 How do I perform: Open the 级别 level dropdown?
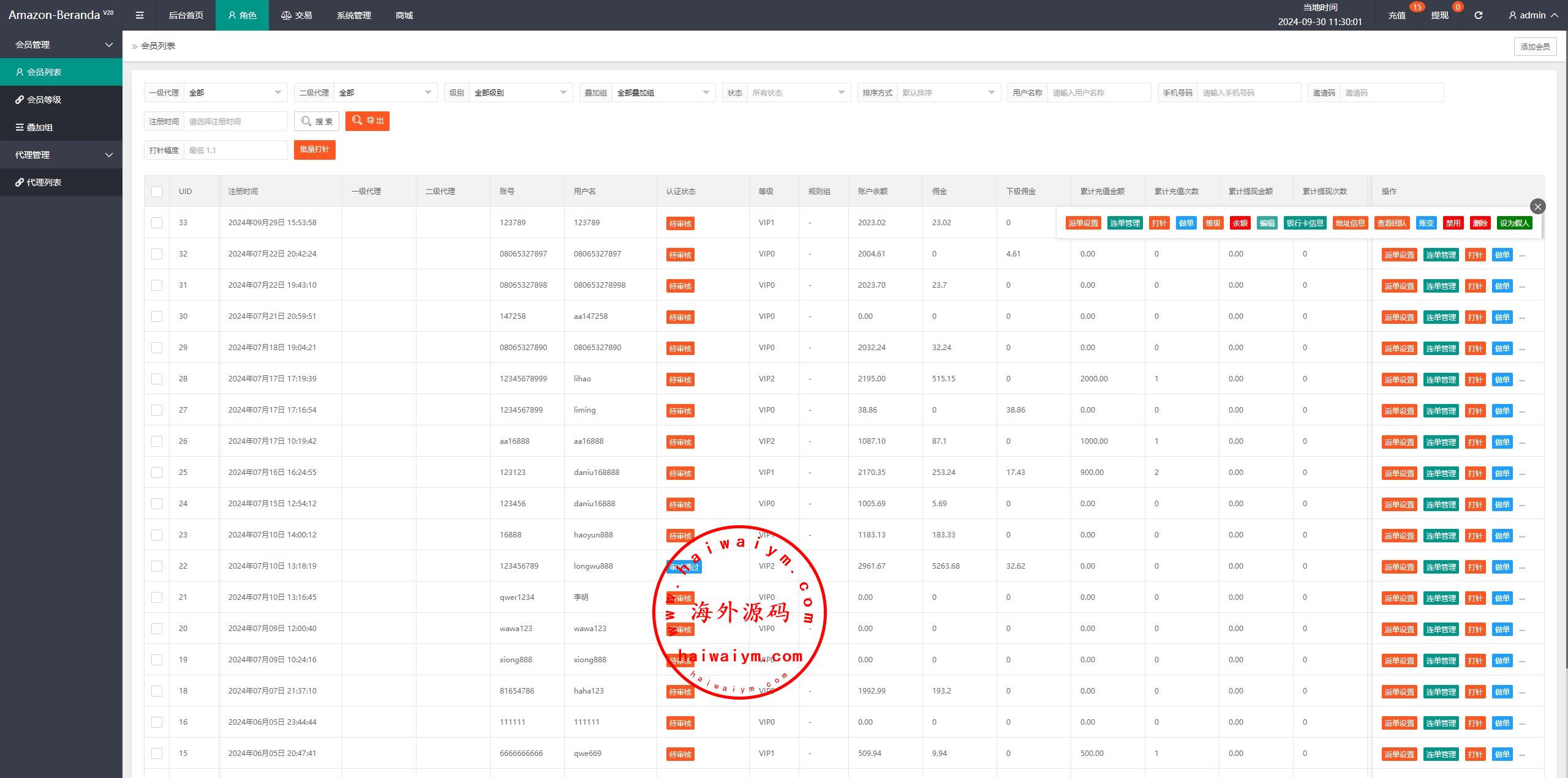pyautogui.click(x=520, y=92)
